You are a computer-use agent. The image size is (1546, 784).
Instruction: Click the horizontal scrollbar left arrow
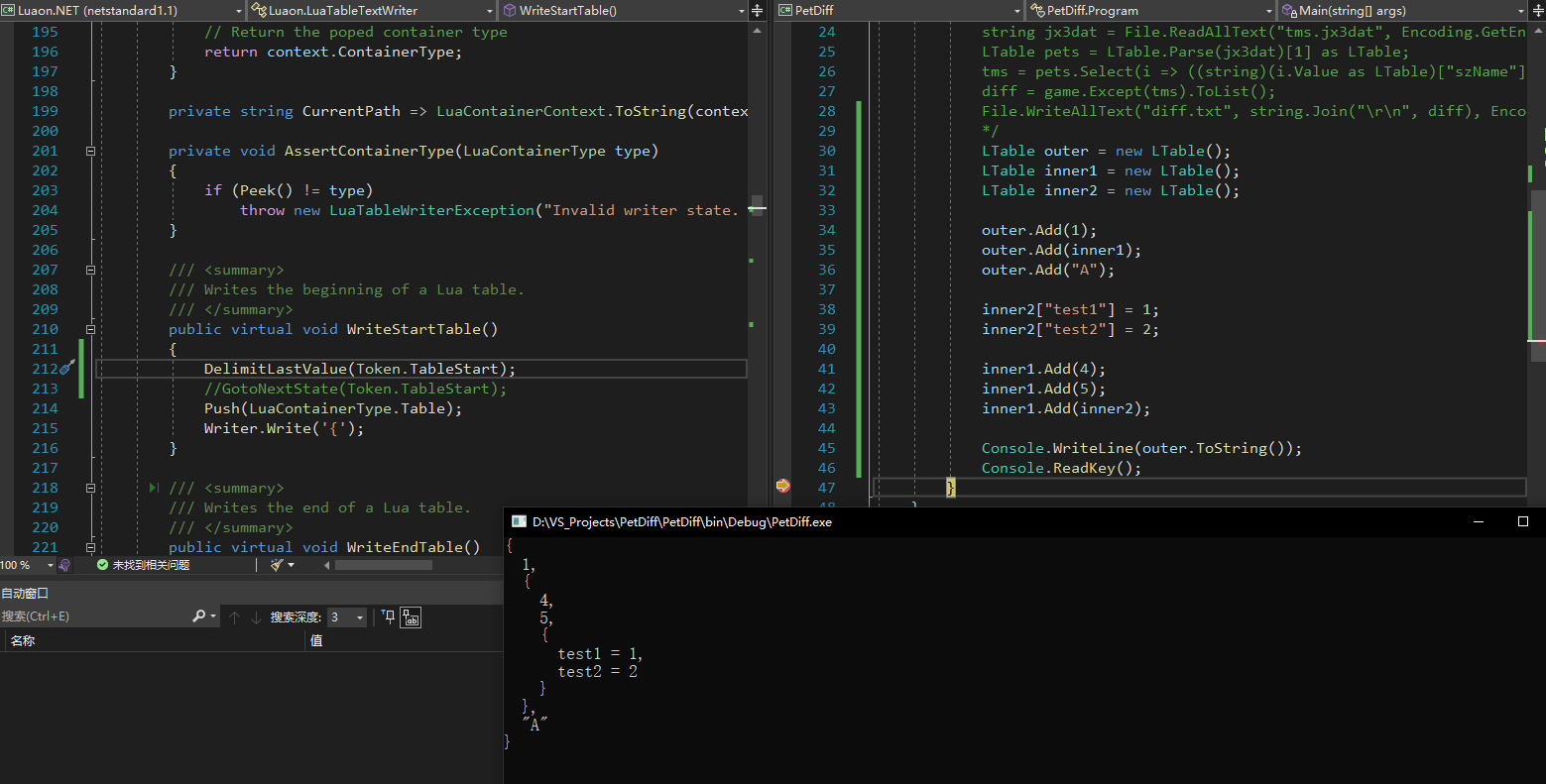point(327,565)
